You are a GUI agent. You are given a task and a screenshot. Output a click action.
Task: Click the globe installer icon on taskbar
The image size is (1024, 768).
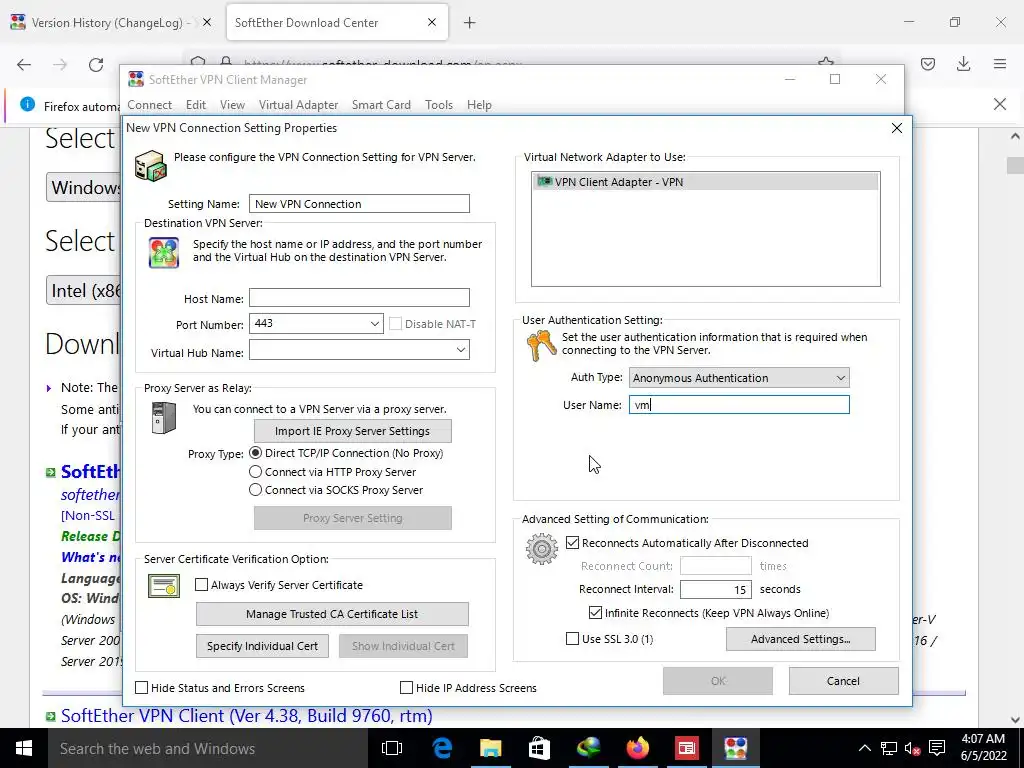click(588, 748)
